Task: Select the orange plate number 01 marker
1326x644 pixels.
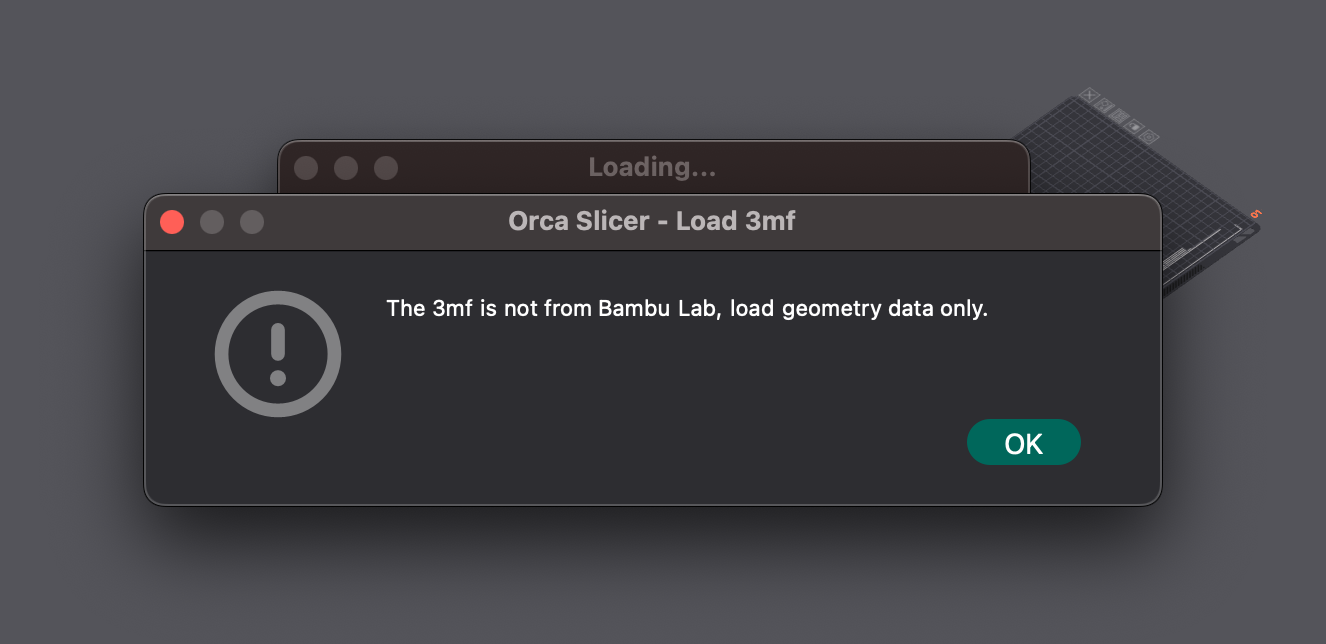Action: (1256, 213)
